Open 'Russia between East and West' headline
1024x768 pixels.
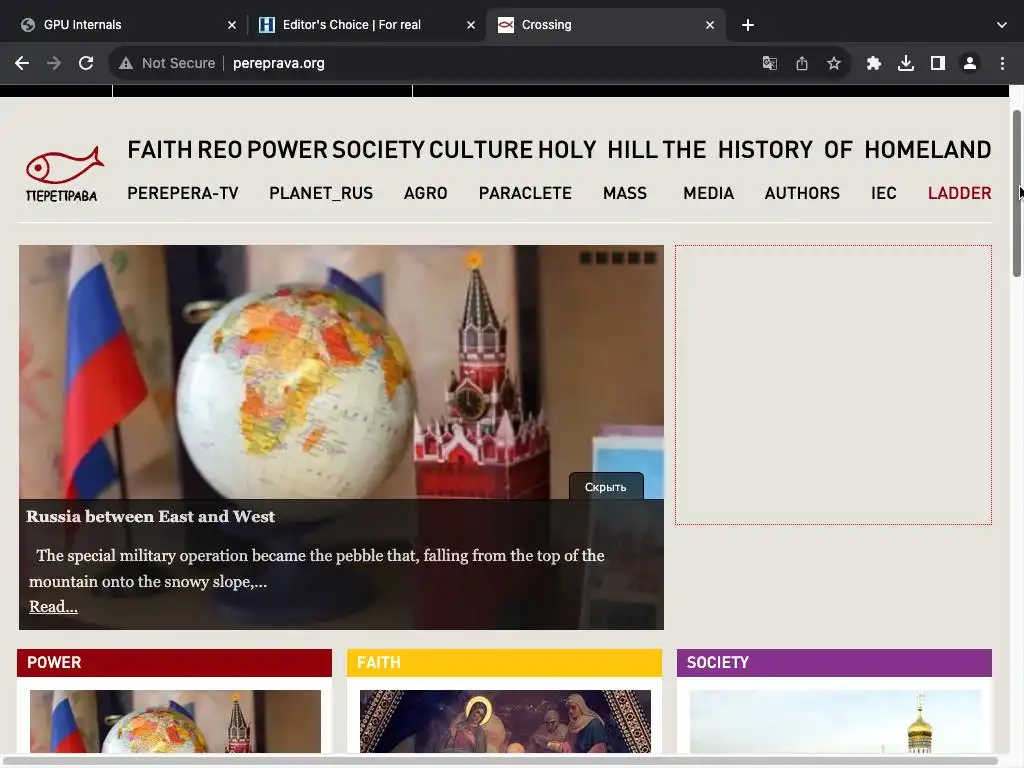(x=150, y=517)
